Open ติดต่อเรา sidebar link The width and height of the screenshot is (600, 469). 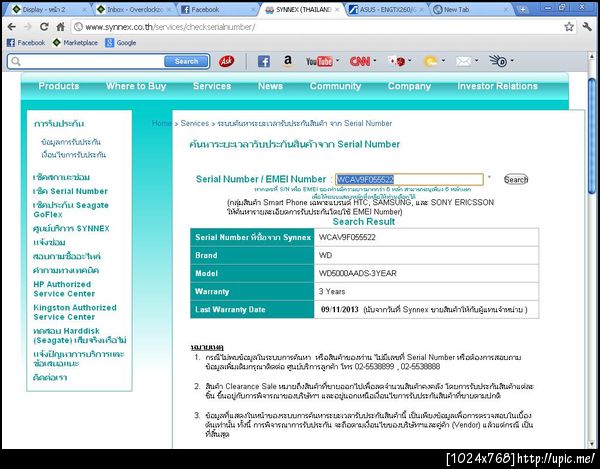50,378
